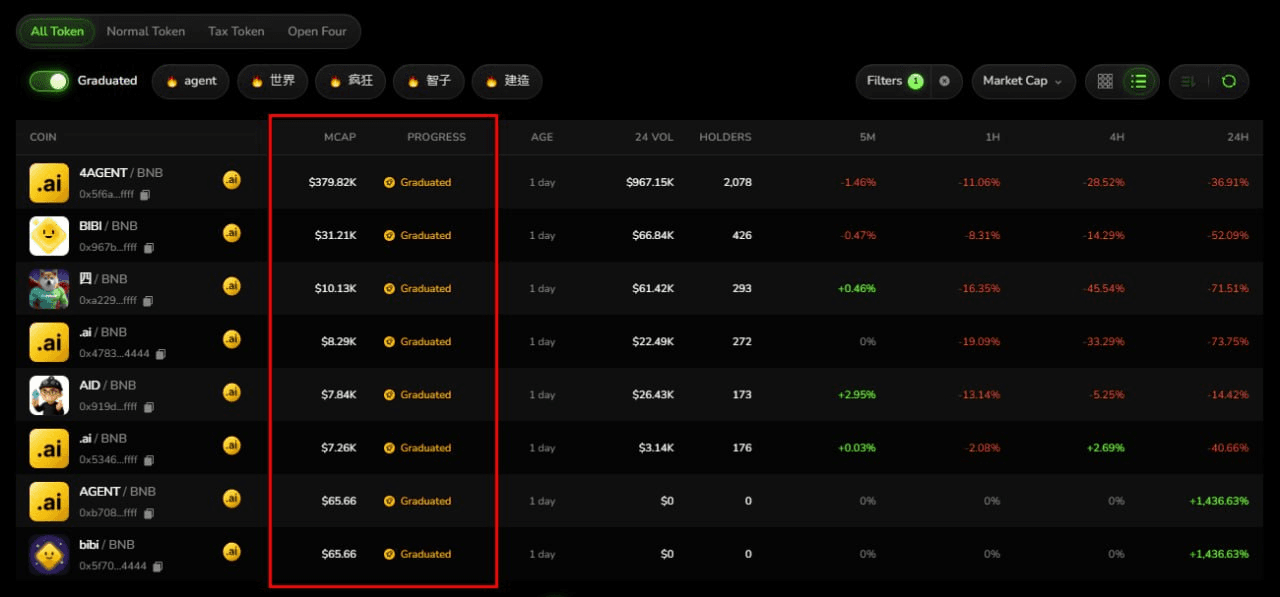Copy the 4AGENT address 0x5f6a...ffff

pos(145,194)
